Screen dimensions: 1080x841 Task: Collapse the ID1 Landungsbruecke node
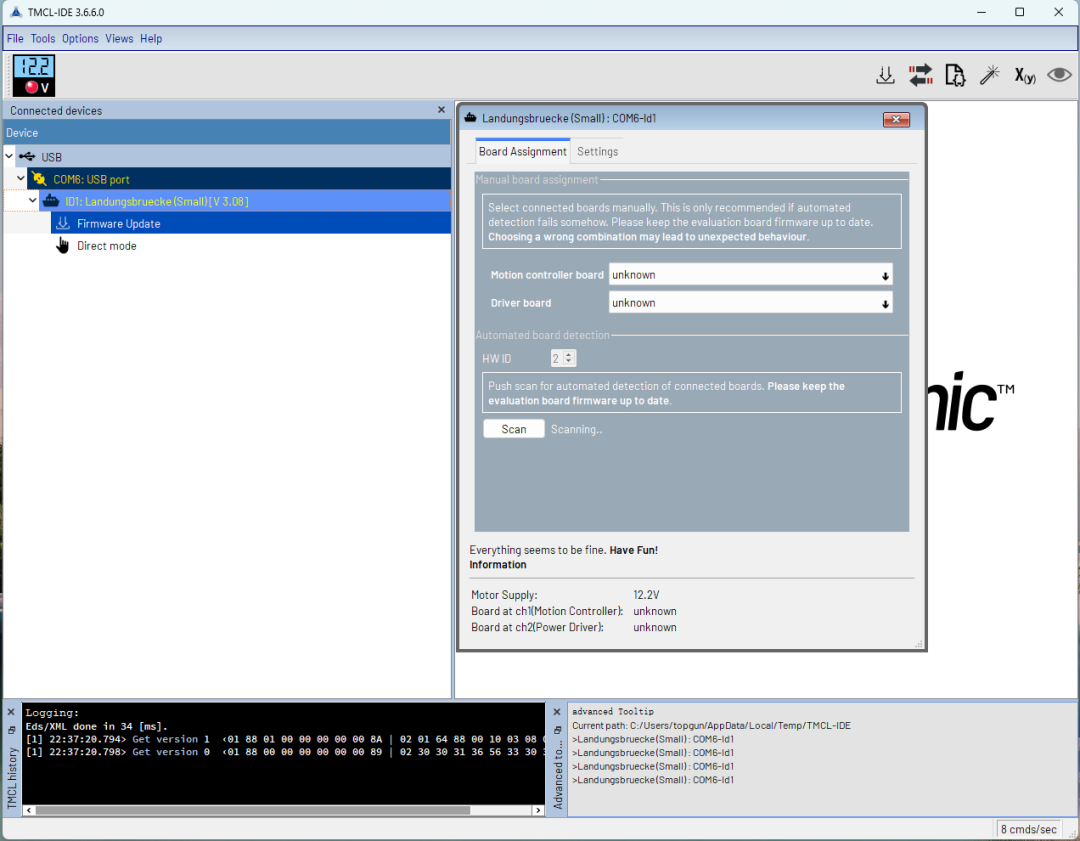pyautogui.click(x=32, y=200)
